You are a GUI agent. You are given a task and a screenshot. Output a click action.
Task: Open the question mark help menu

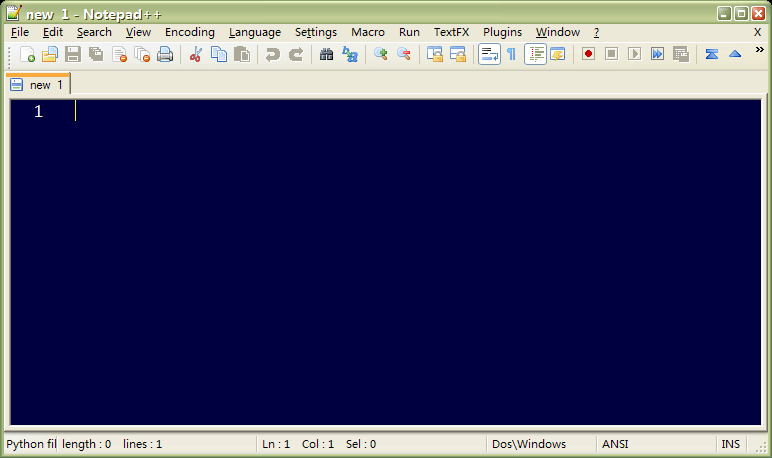point(596,32)
